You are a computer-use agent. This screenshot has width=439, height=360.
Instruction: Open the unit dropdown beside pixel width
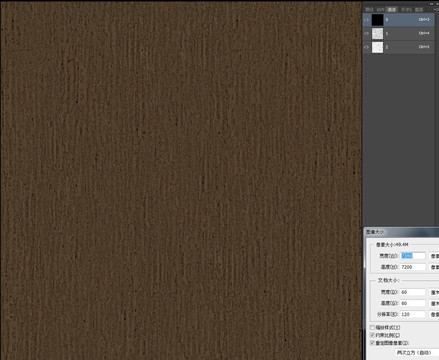pos(434,256)
